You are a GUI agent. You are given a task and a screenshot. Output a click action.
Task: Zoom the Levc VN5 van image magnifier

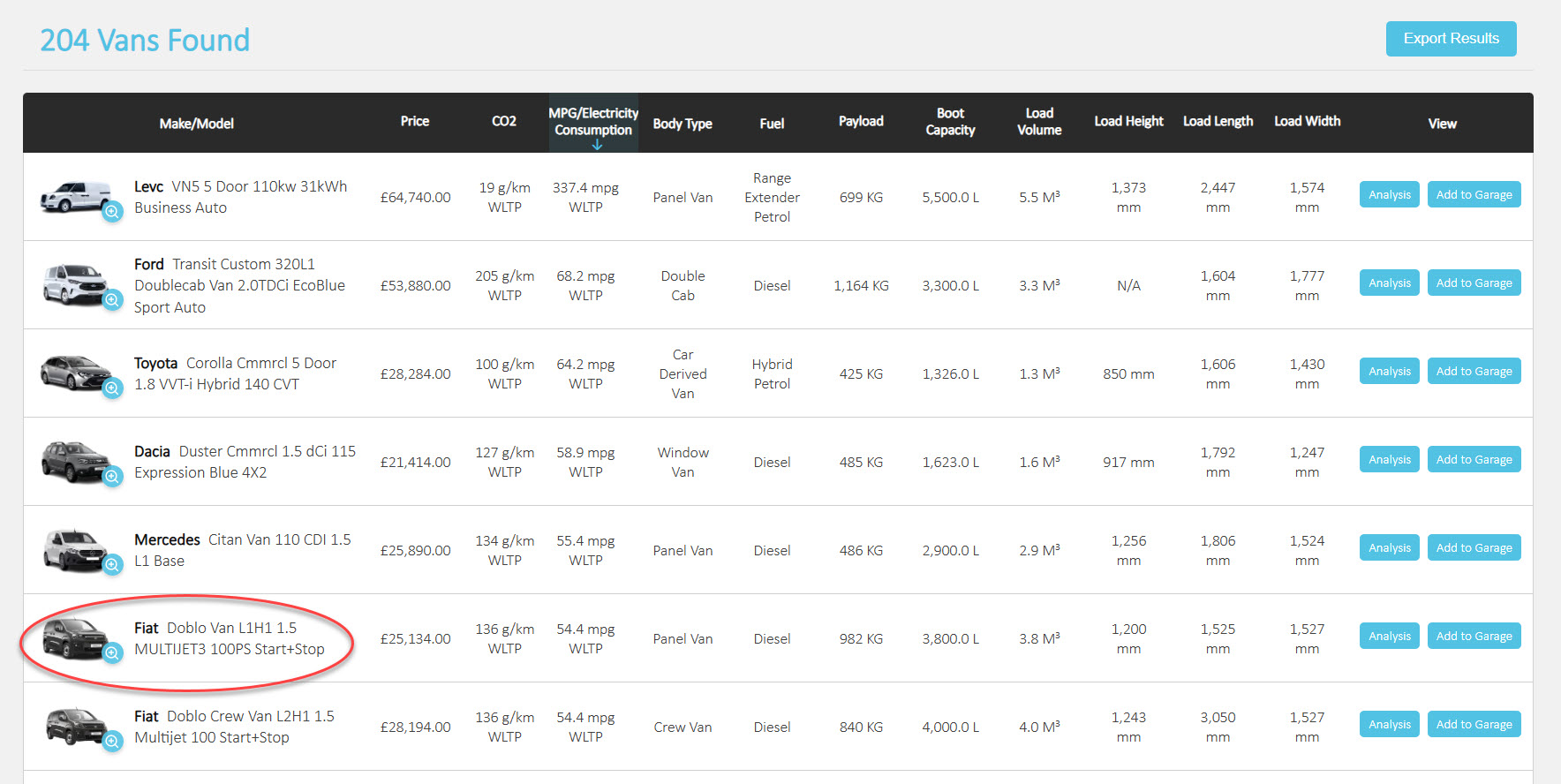pos(112,211)
